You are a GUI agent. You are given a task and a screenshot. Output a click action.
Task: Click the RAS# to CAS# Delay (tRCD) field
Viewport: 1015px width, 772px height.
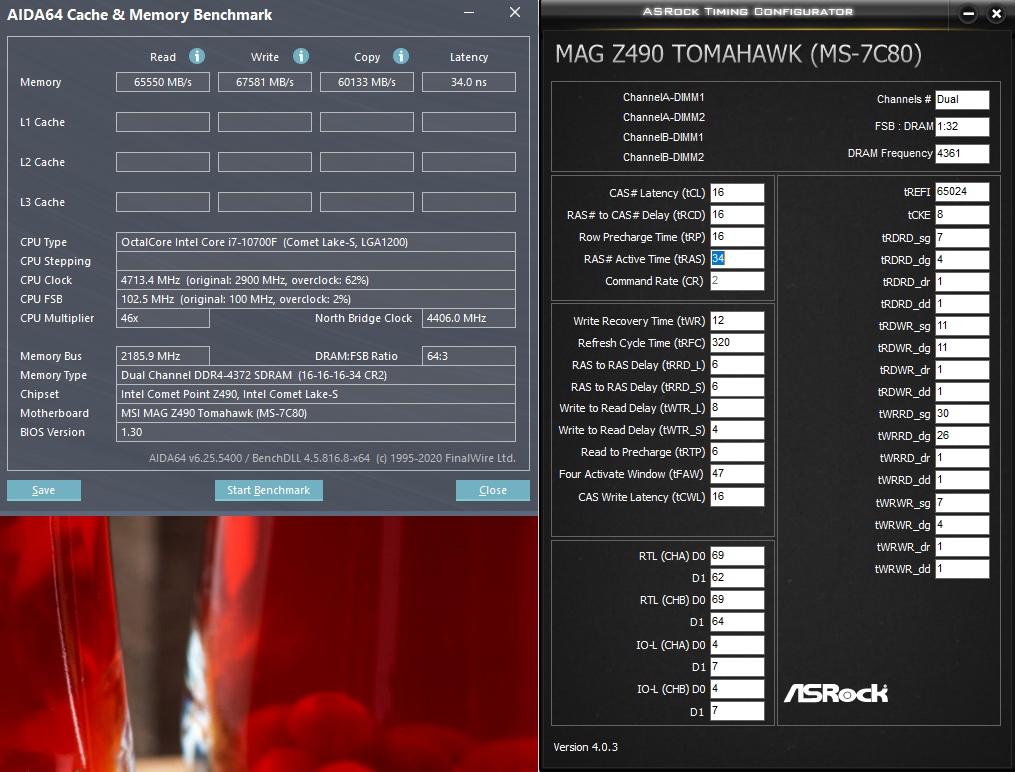pyautogui.click(x=737, y=215)
